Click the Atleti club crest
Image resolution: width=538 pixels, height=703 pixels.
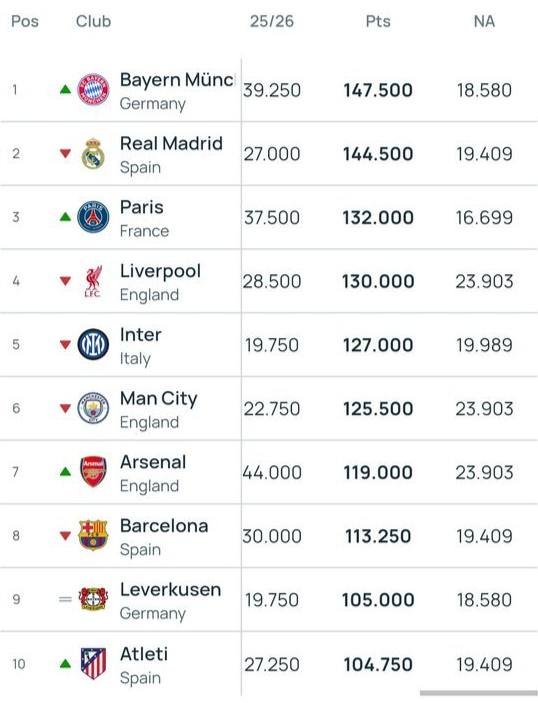pyautogui.click(x=93, y=664)
